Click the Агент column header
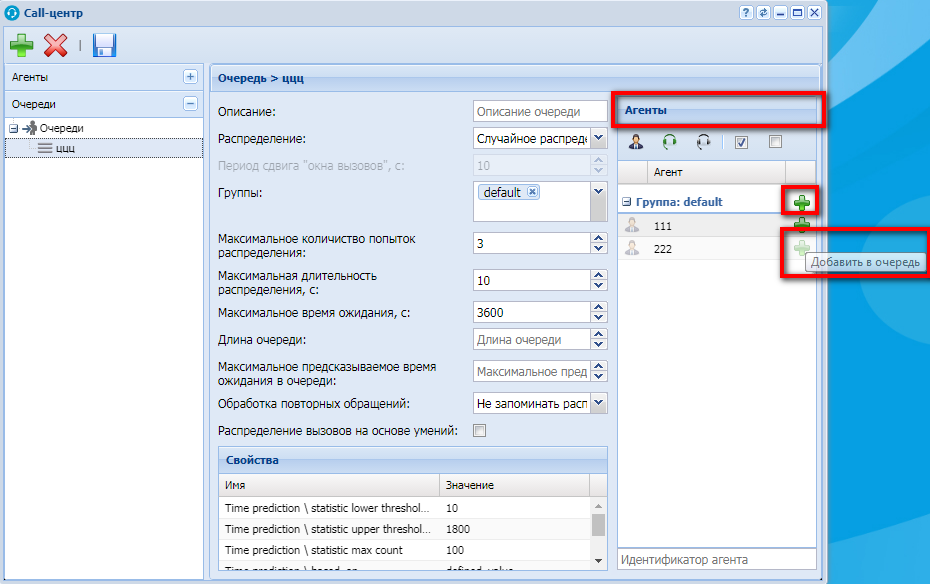This screenshot has height=584, width=930. tap(716, 172)
